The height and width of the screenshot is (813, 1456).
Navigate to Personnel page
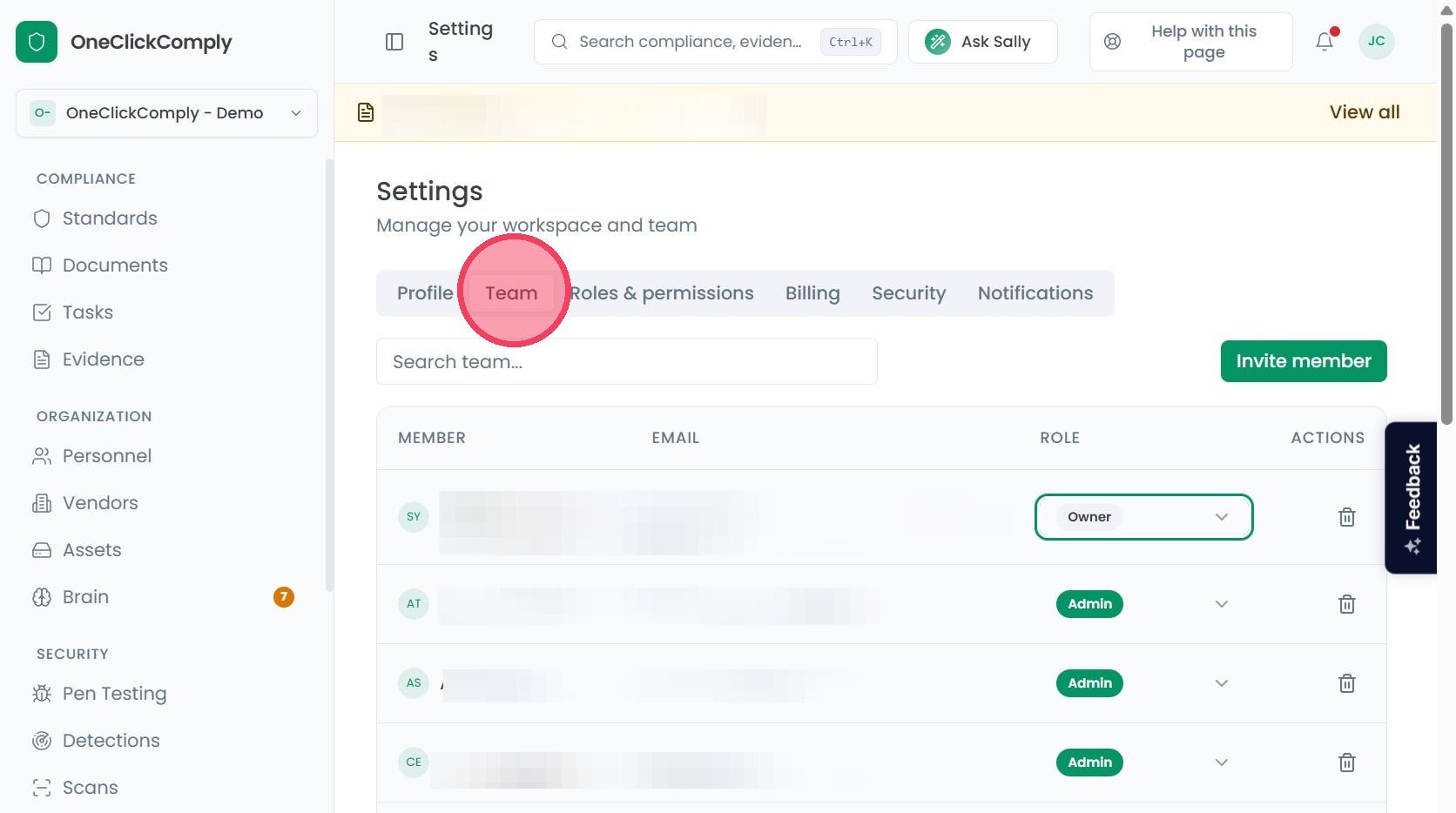107,456
